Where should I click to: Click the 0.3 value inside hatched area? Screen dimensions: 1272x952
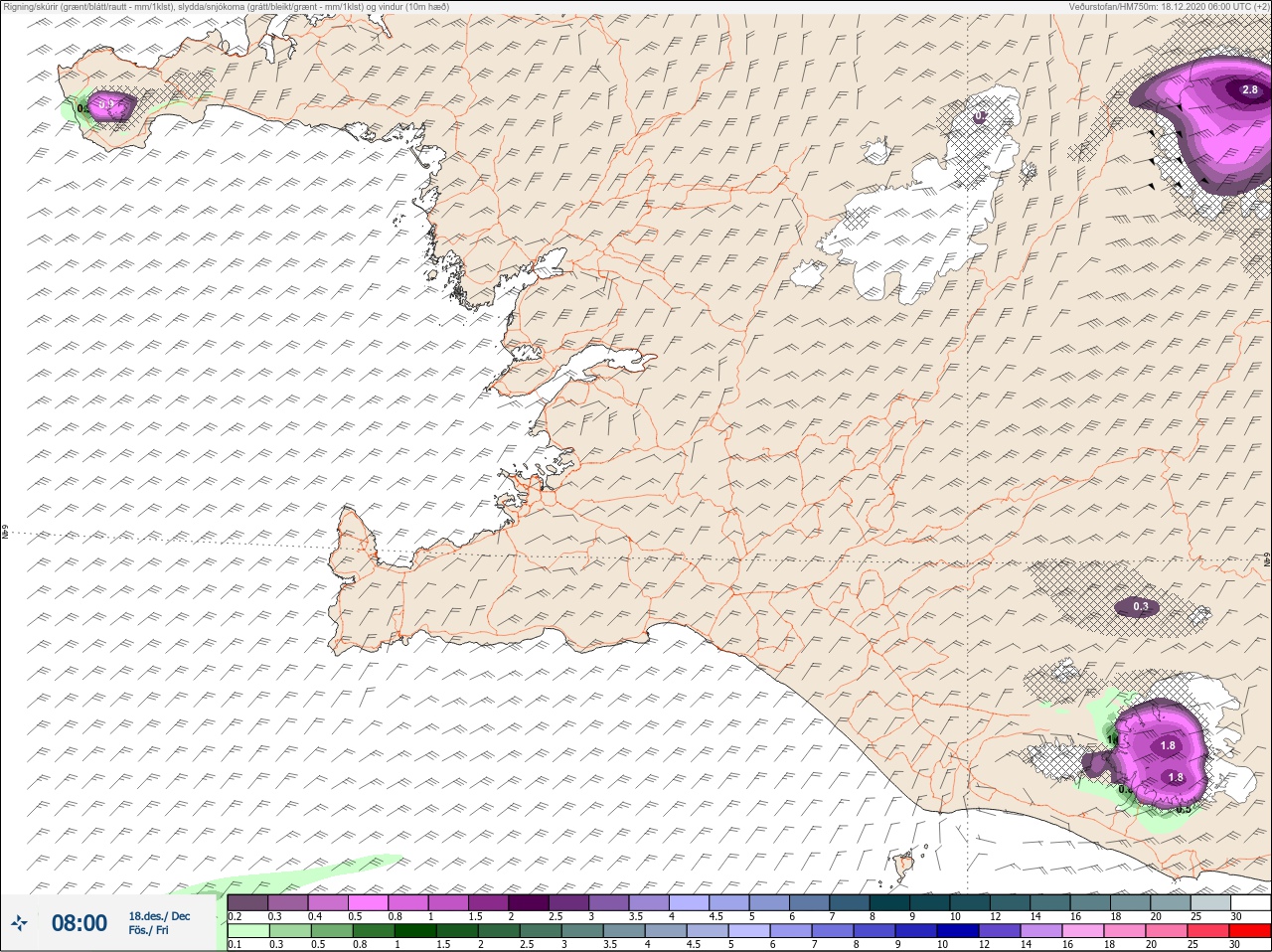[x=1141, y=606]
